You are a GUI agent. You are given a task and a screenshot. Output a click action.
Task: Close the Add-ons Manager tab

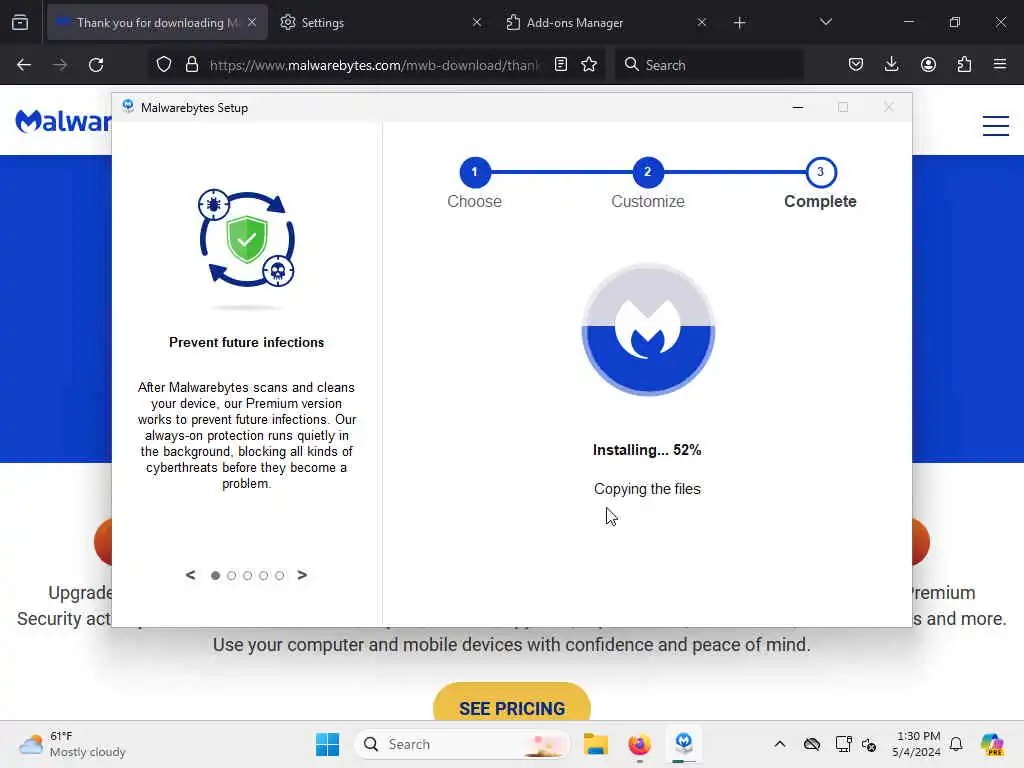(x=701, y=22)
